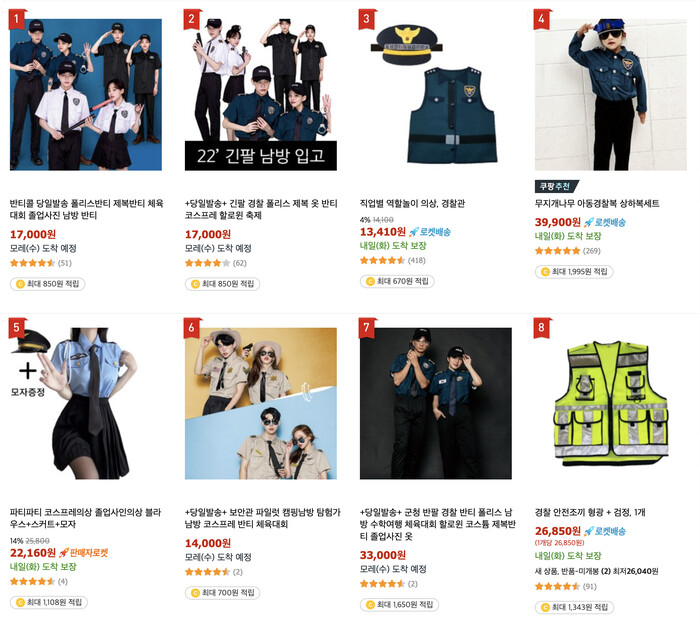The height and width of the screenshot is (625, 700).
Task: Click the seller rocket badge beside 22,160원
Action: pos(83,553)
